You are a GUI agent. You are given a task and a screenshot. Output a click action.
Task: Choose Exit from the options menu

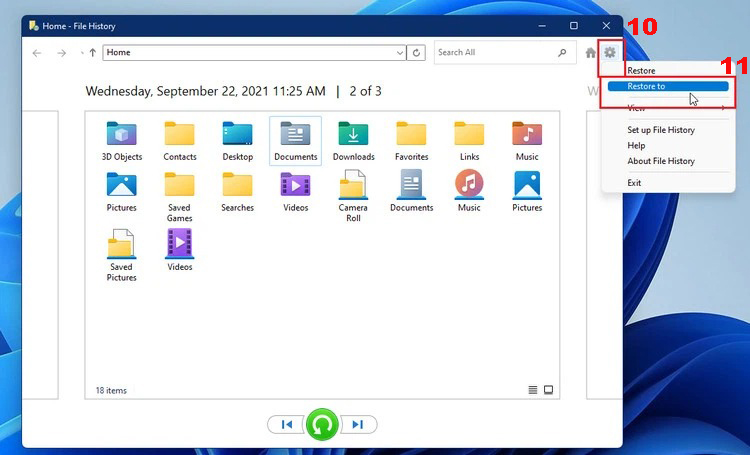tap(634, 183)
